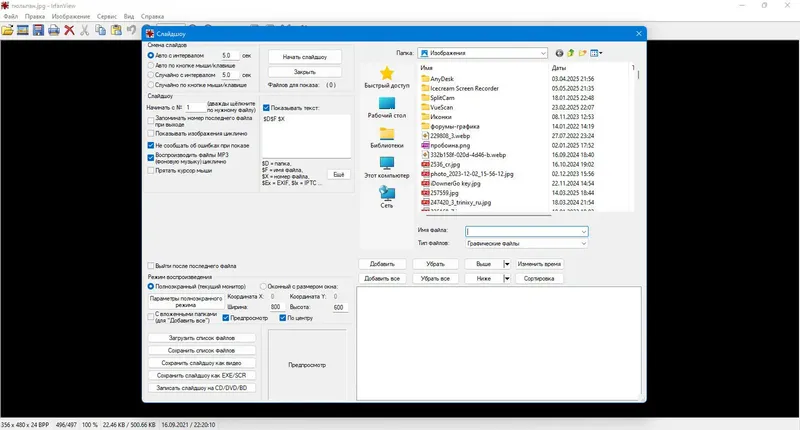Create new folder using the yellow folder icon

click(x=582, y=53)
